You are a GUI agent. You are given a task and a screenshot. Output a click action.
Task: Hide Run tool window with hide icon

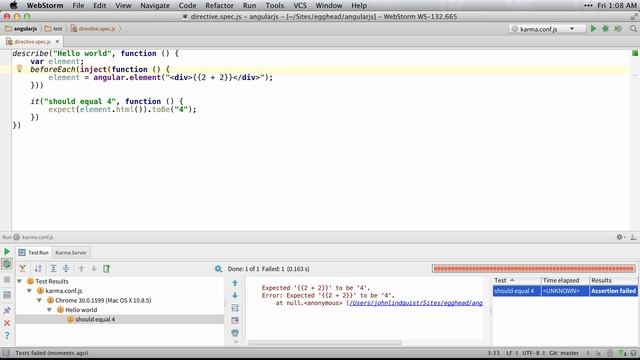633,237
